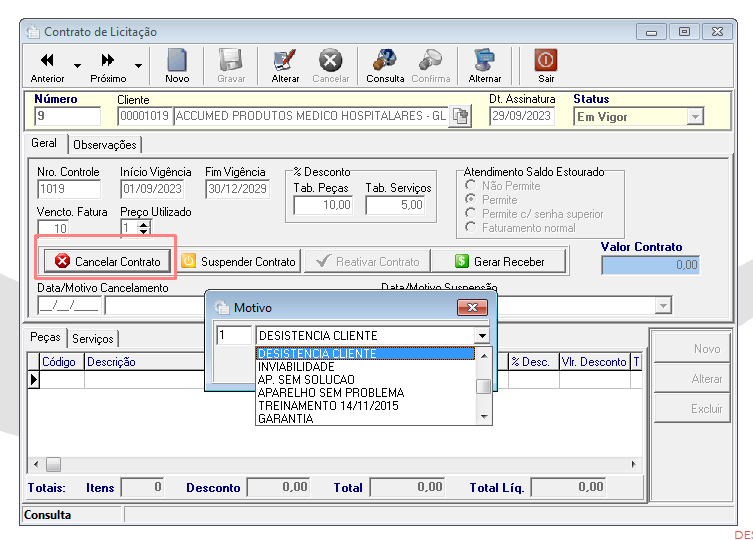Click the Dt. Assinatura date field
753x540 pixels.
point(522,116)
